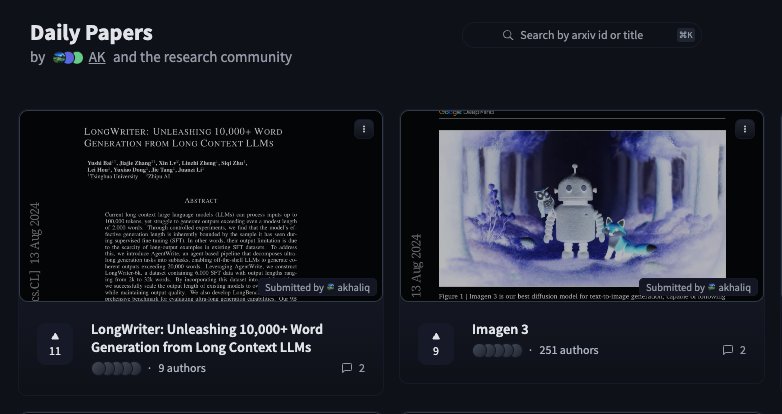Open the Imagen 3 title link
This screenshot has width=782, height=414.
(x=500, y=329)
